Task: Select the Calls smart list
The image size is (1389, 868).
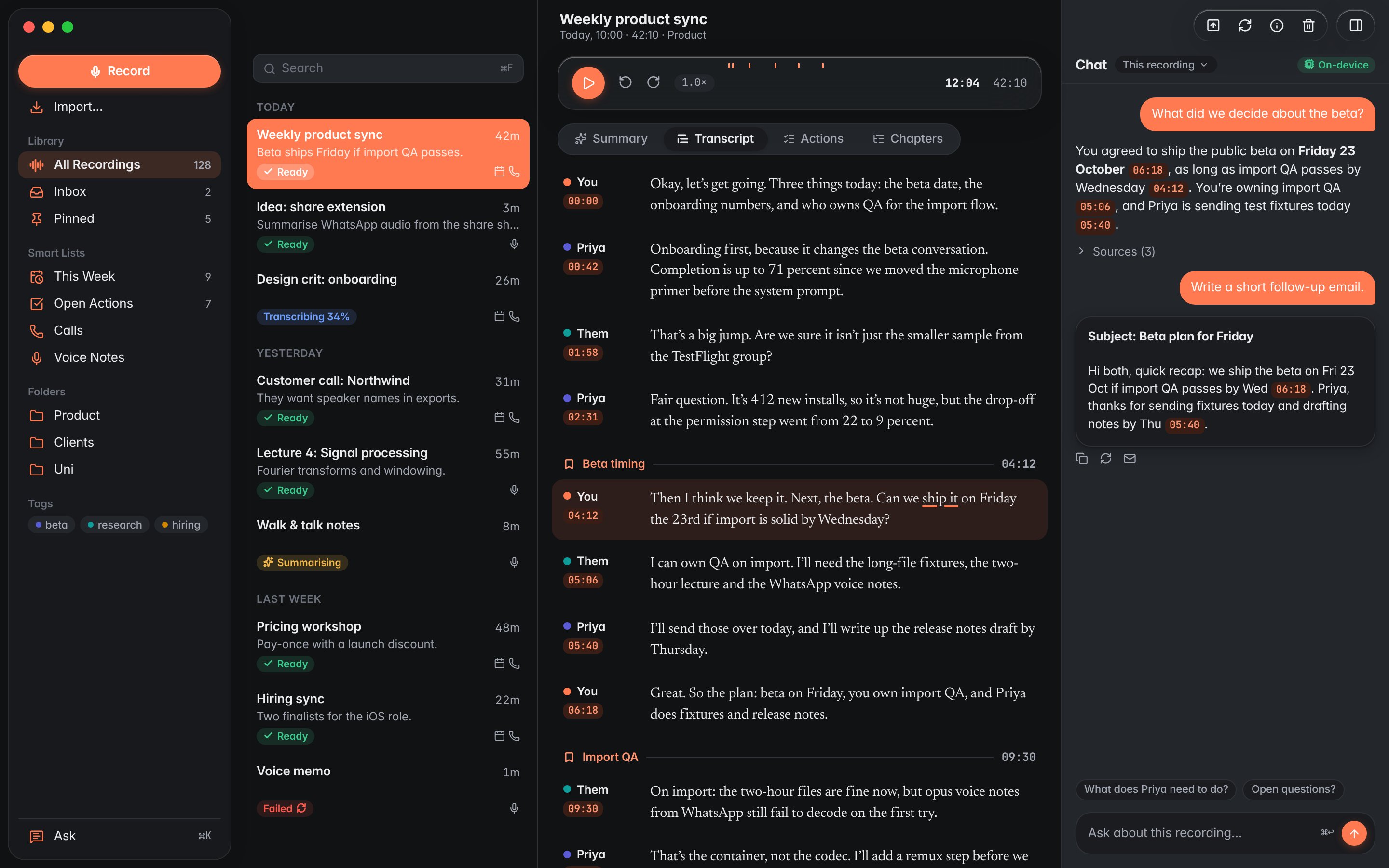Action: [x=120, y=331]
